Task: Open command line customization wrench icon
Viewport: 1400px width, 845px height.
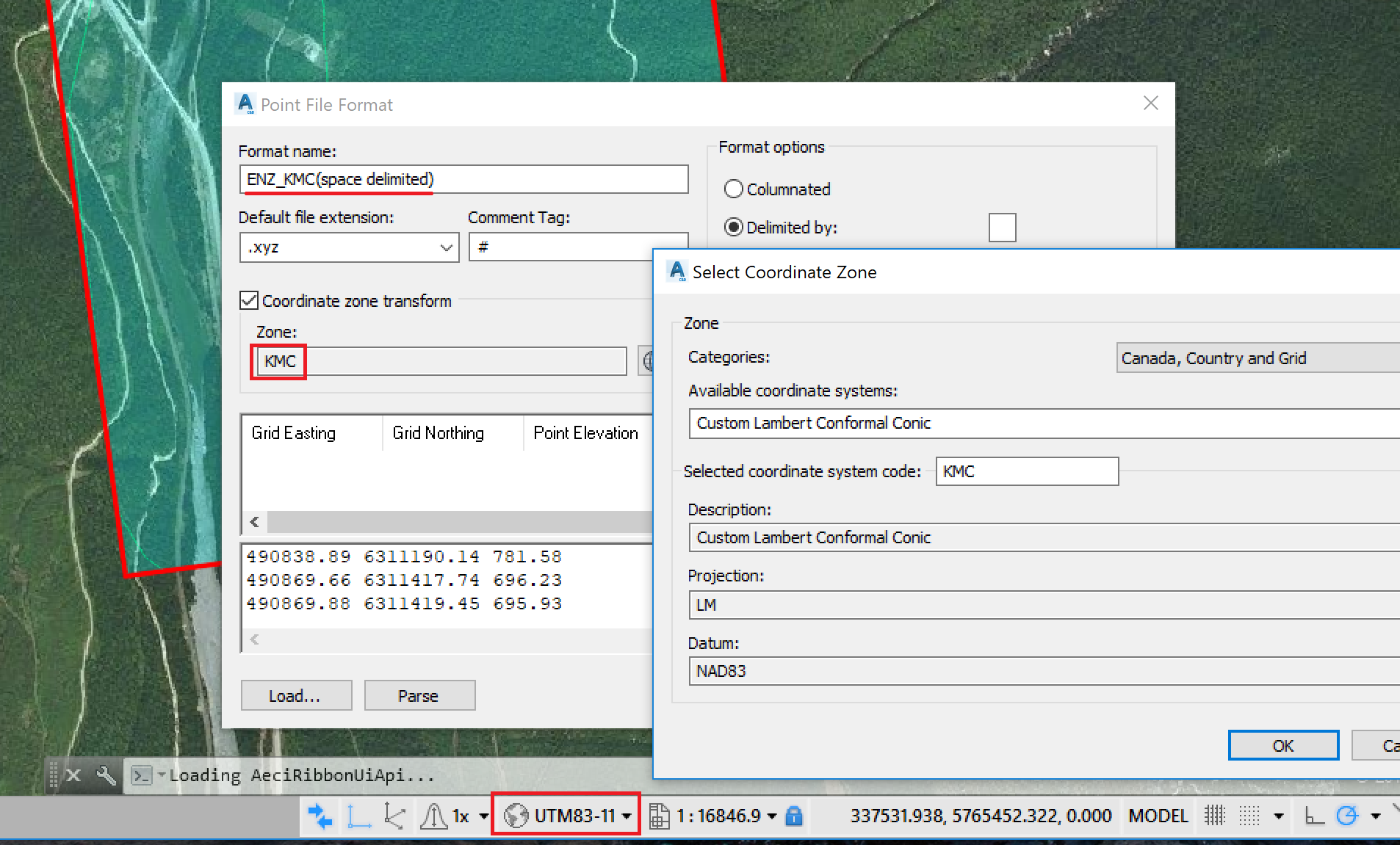Action: (107, 775)
